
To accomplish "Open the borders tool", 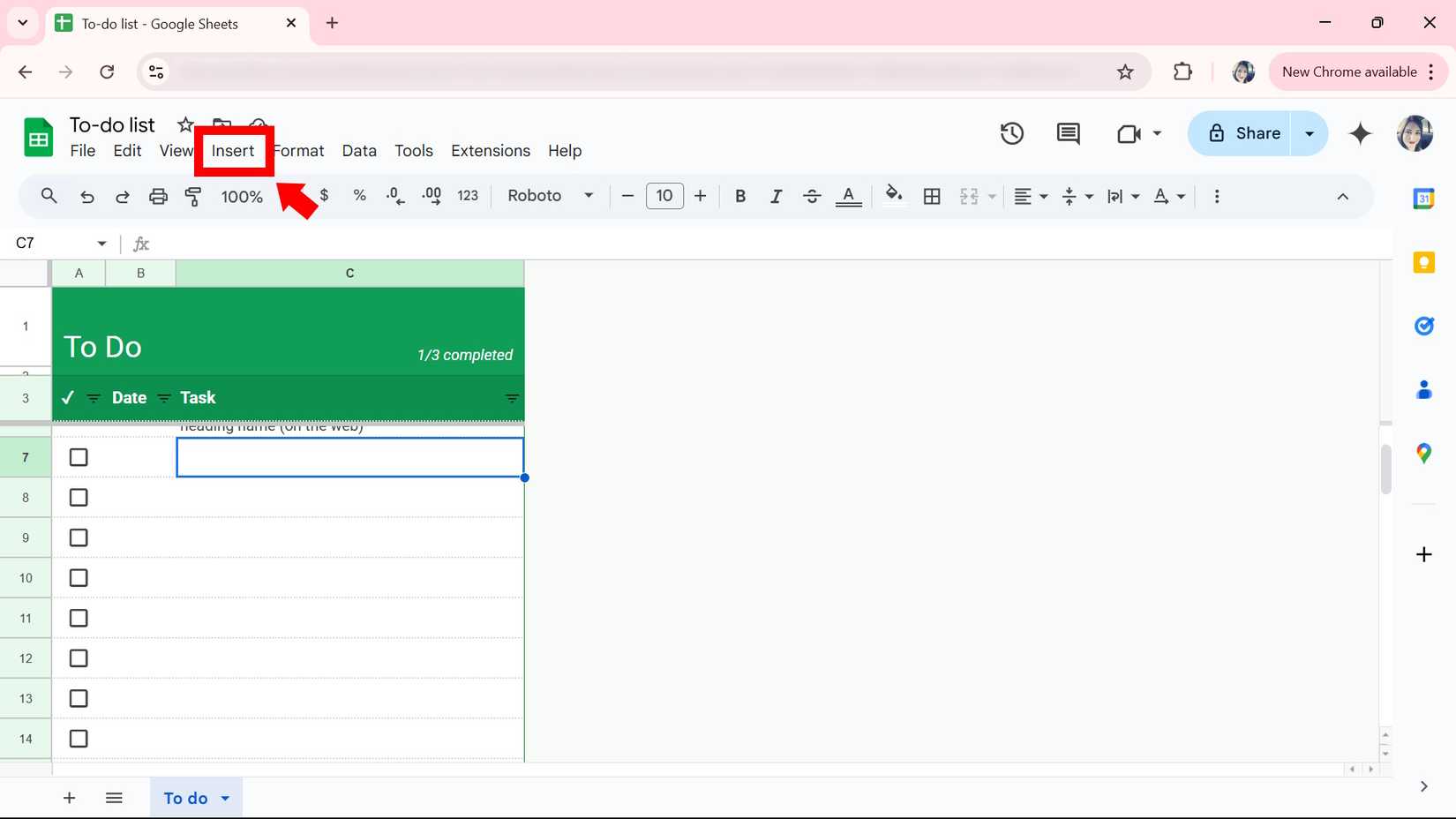I will [x=931, y=196].
